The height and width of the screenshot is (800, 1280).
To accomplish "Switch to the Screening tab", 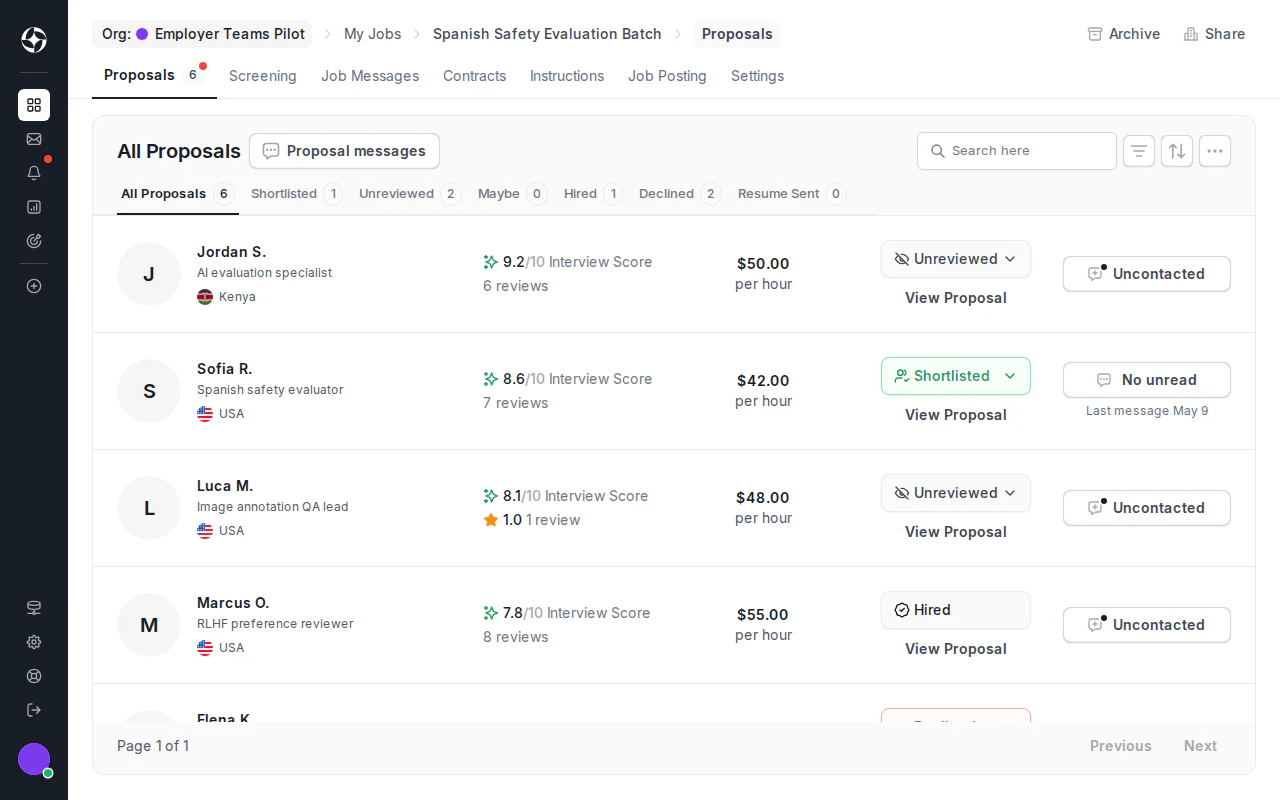I will tap(262, 76).
